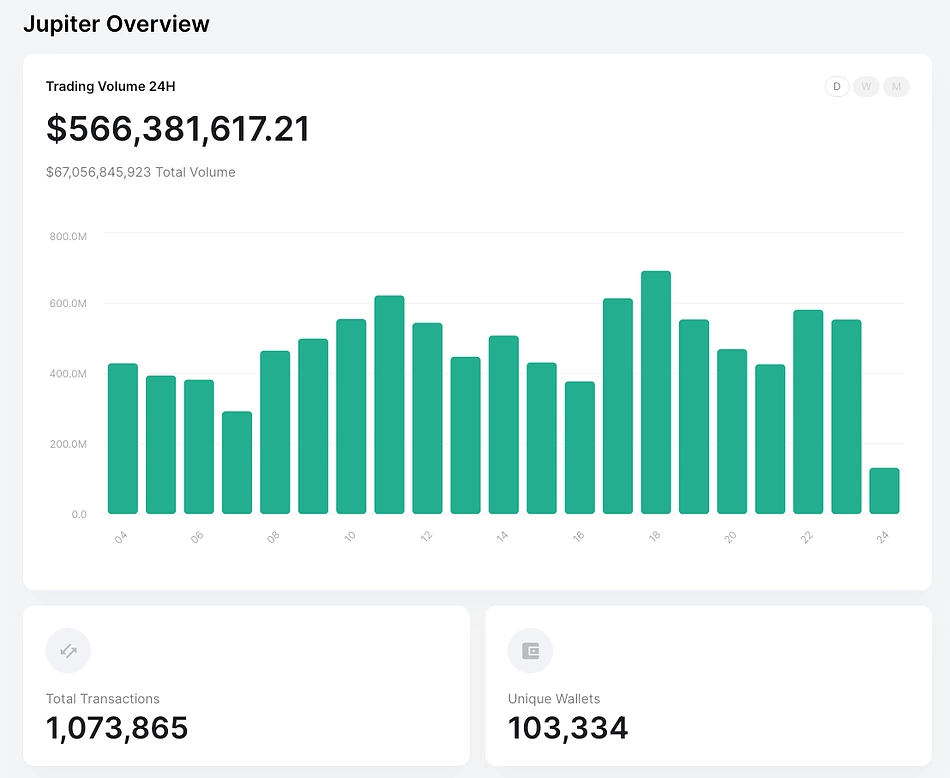Click the 04 x-axis date label

(121, 537)
